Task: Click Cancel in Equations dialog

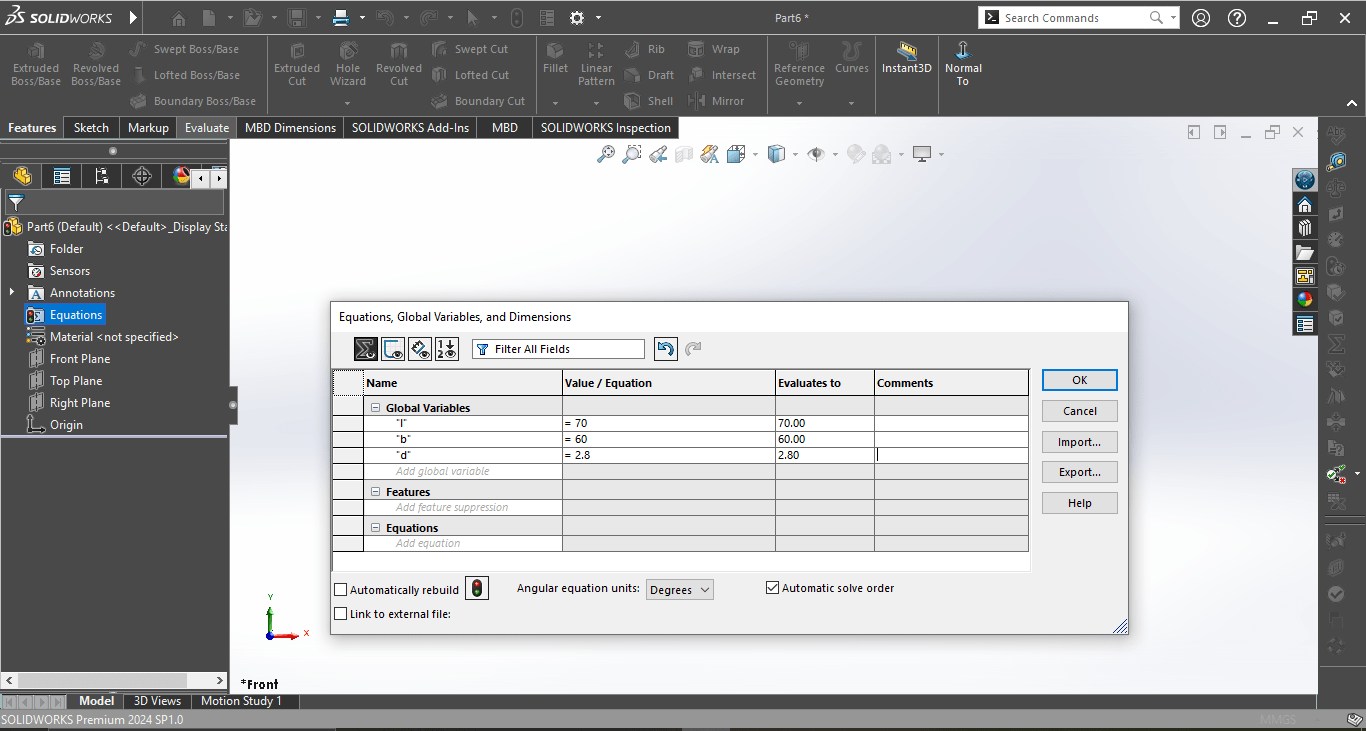Action: (1079, 411)
